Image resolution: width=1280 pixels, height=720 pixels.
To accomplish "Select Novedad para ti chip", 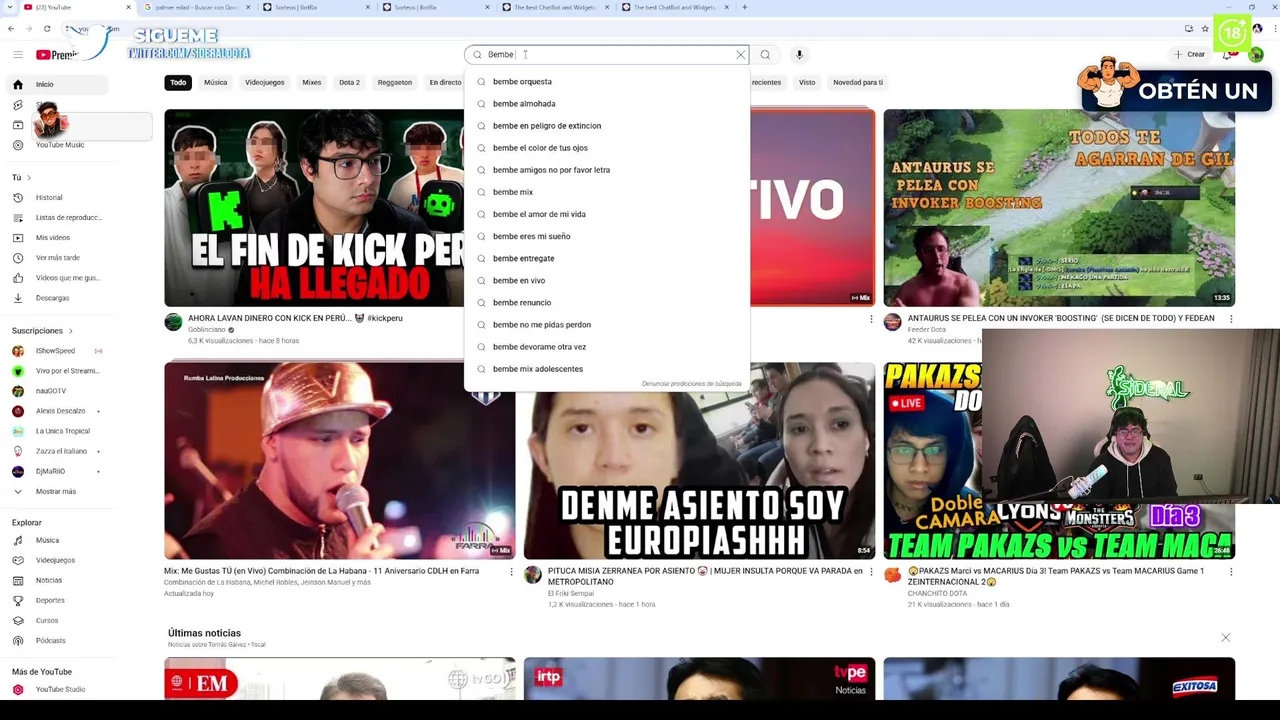I will point(858,82).
